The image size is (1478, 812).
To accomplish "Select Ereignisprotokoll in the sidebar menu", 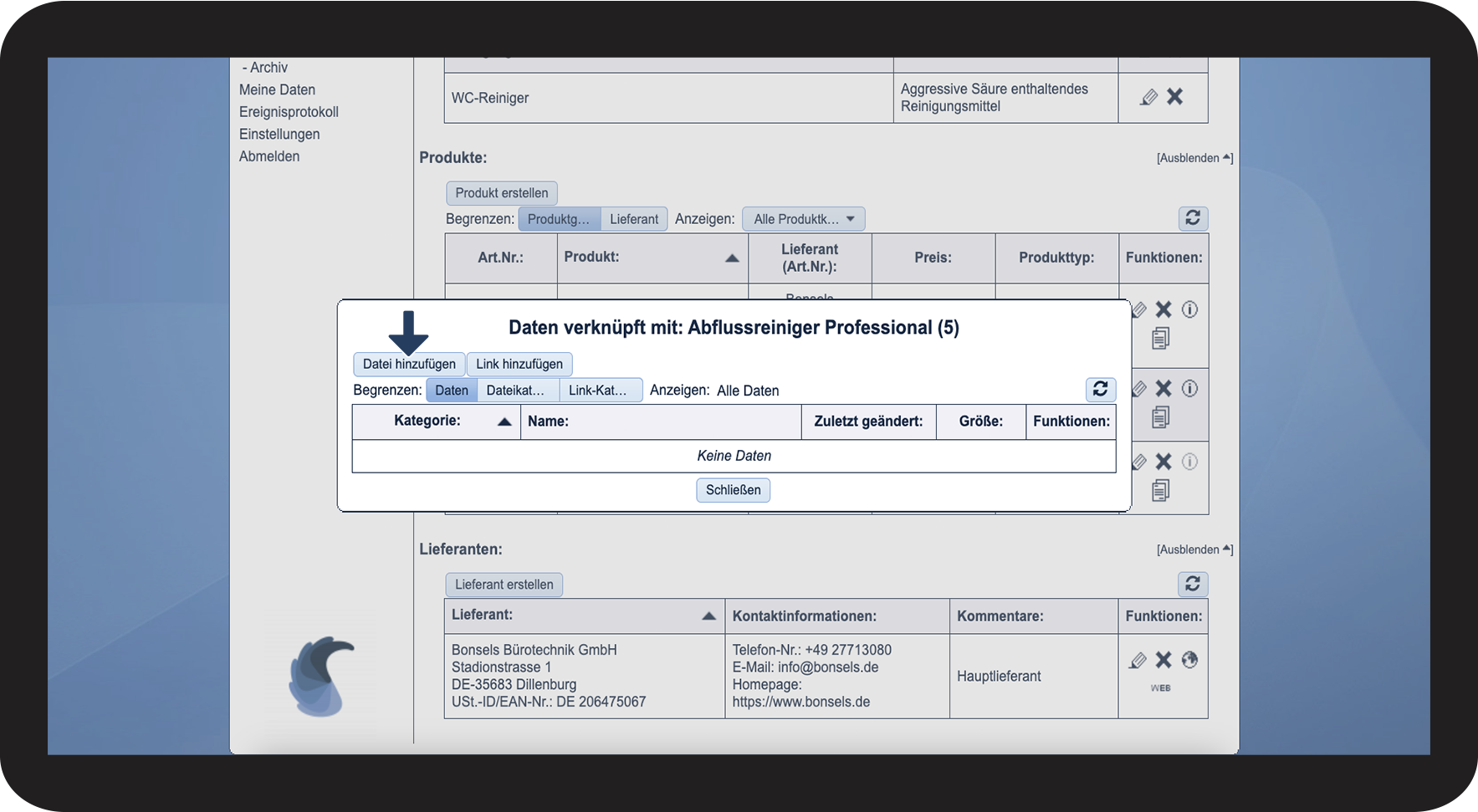I will 289,112.
